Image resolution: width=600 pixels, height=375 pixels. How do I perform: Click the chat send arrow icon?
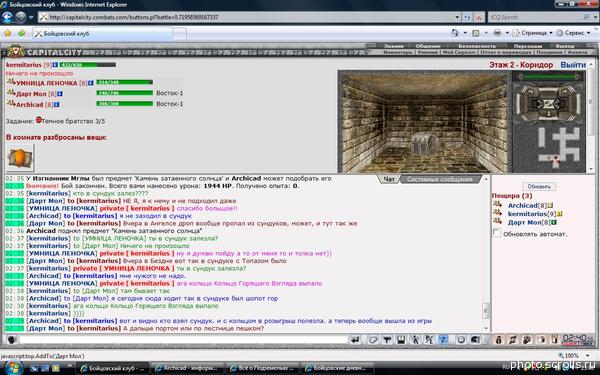pos(355,340)
